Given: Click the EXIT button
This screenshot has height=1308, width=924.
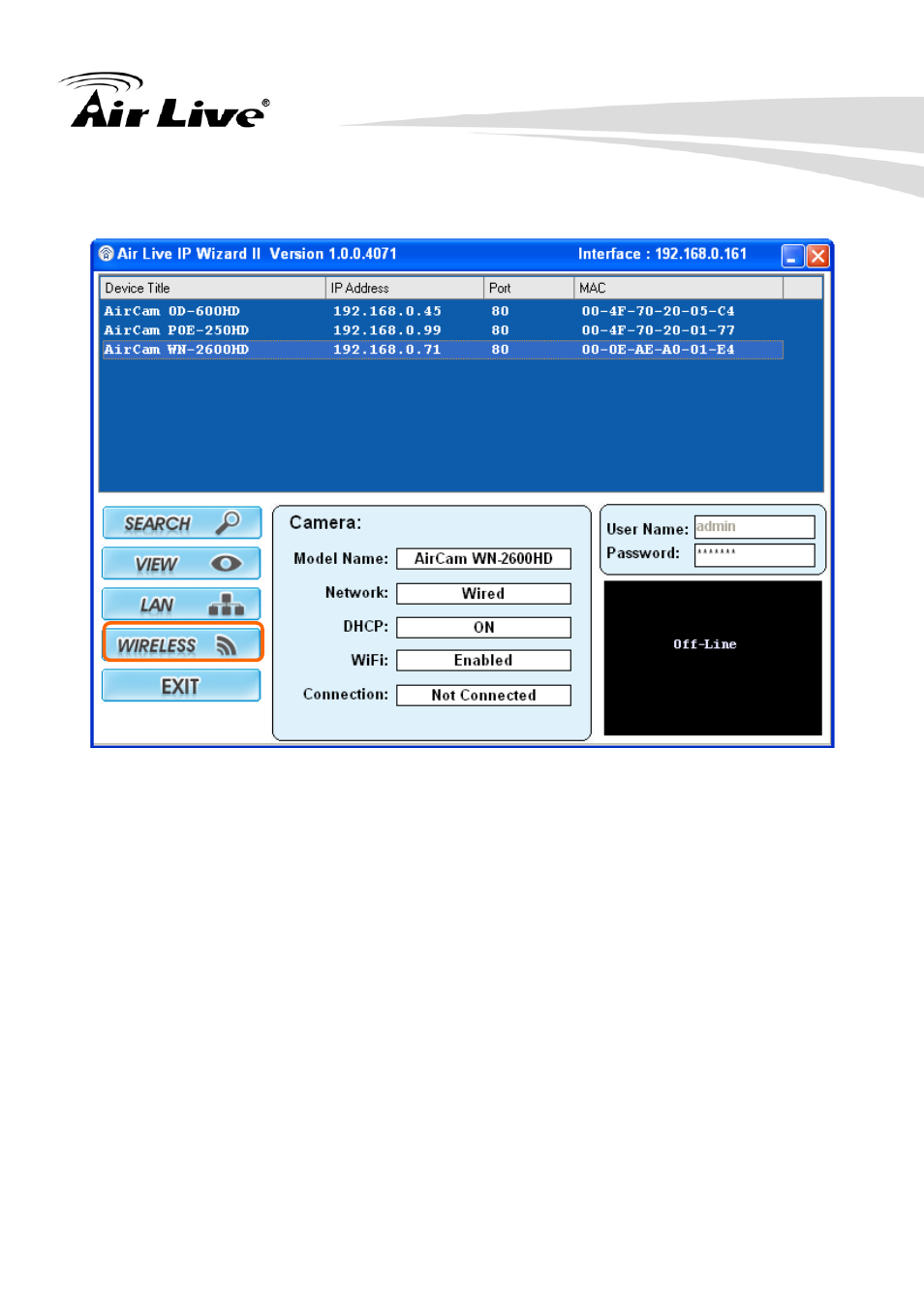Looking at the screenshot, I should [x=182, y=686].
